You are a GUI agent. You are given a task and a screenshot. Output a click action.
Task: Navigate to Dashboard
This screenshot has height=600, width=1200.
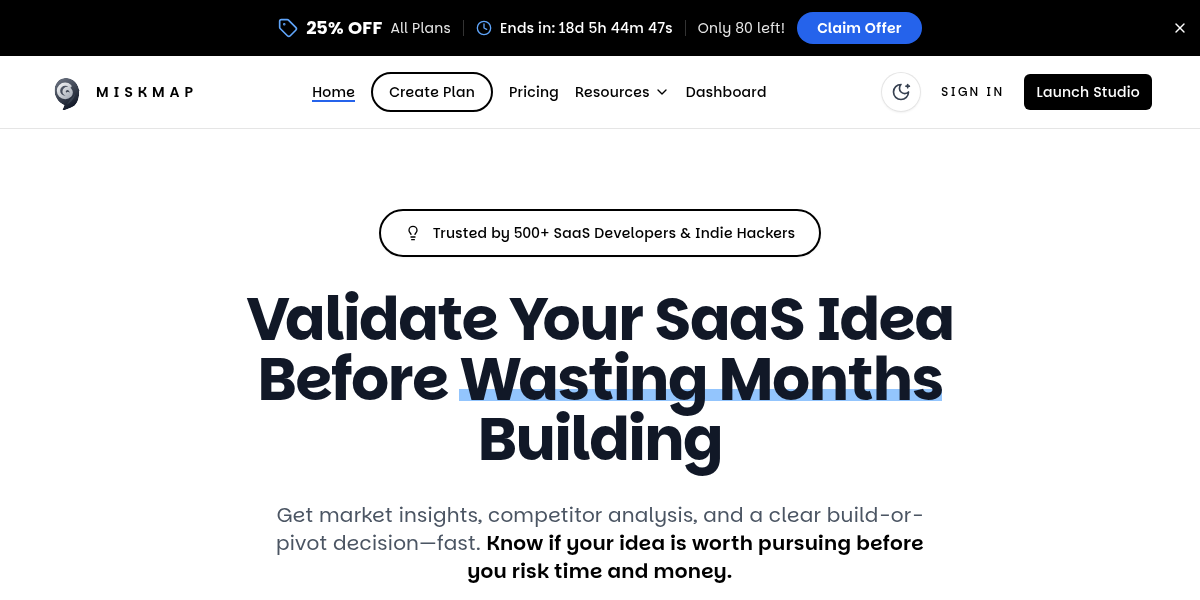click(x=725, y=92)
